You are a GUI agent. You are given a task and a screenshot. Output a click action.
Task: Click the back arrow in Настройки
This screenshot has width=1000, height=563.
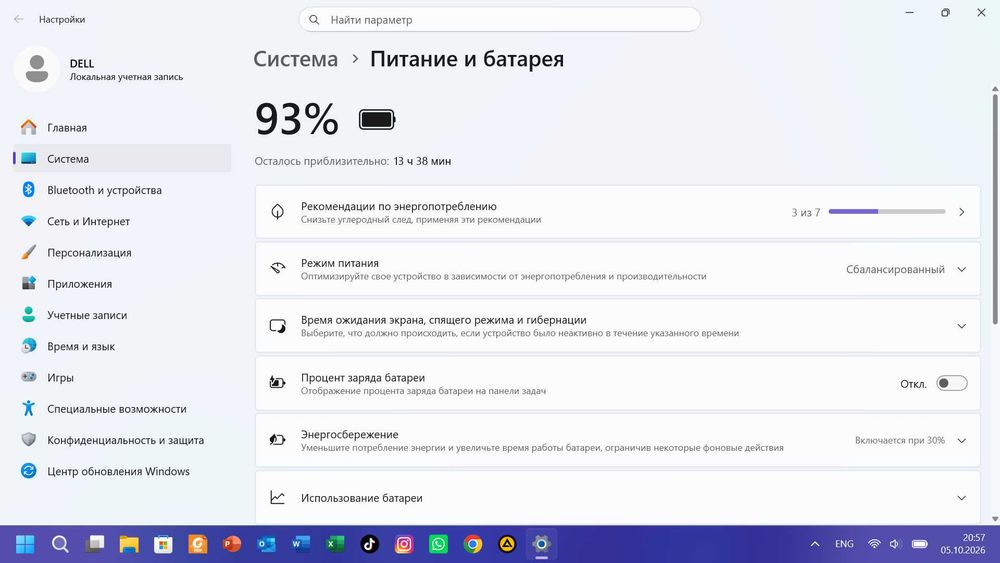(18, 19)
